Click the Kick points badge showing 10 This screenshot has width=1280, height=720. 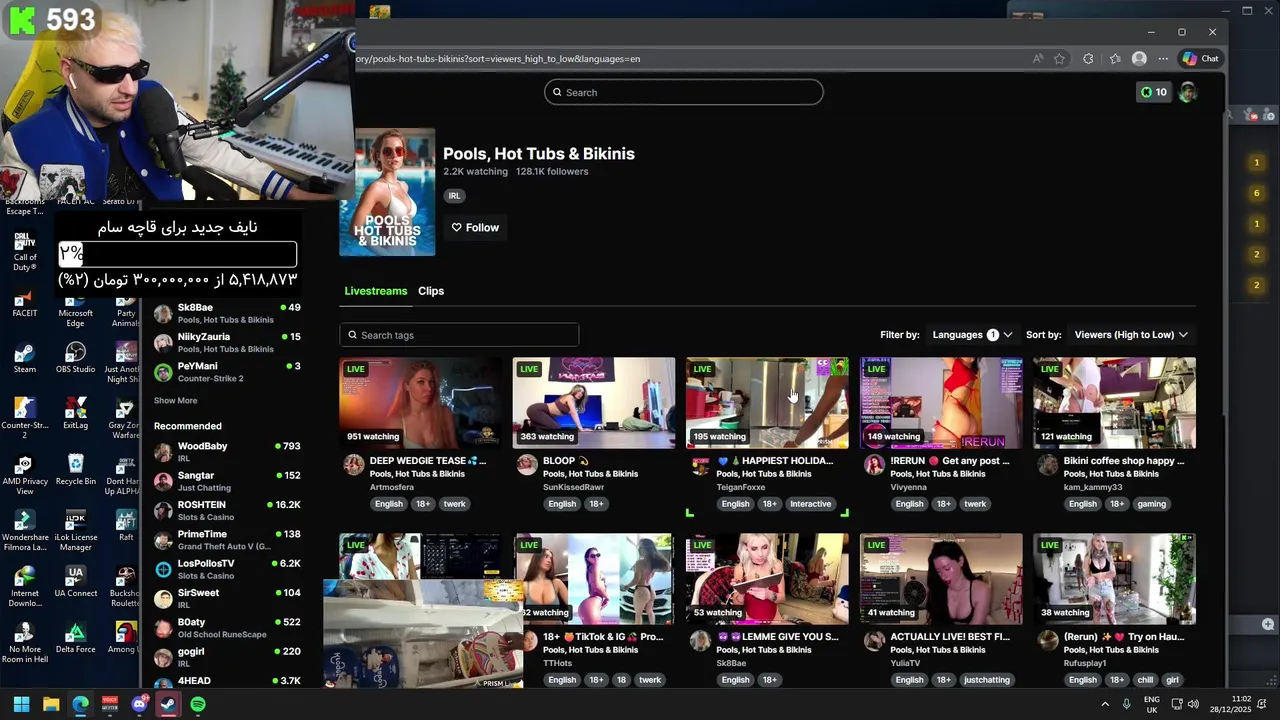(1153, 92)
